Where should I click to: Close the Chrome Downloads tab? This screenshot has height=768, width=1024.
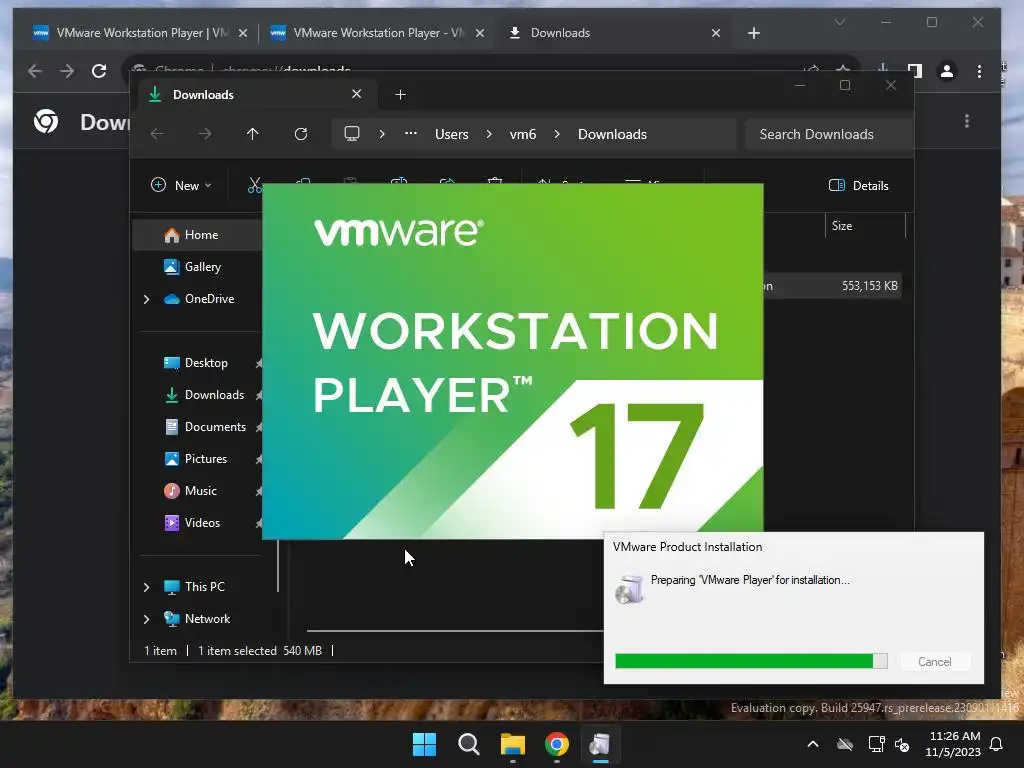click(716, 33)
